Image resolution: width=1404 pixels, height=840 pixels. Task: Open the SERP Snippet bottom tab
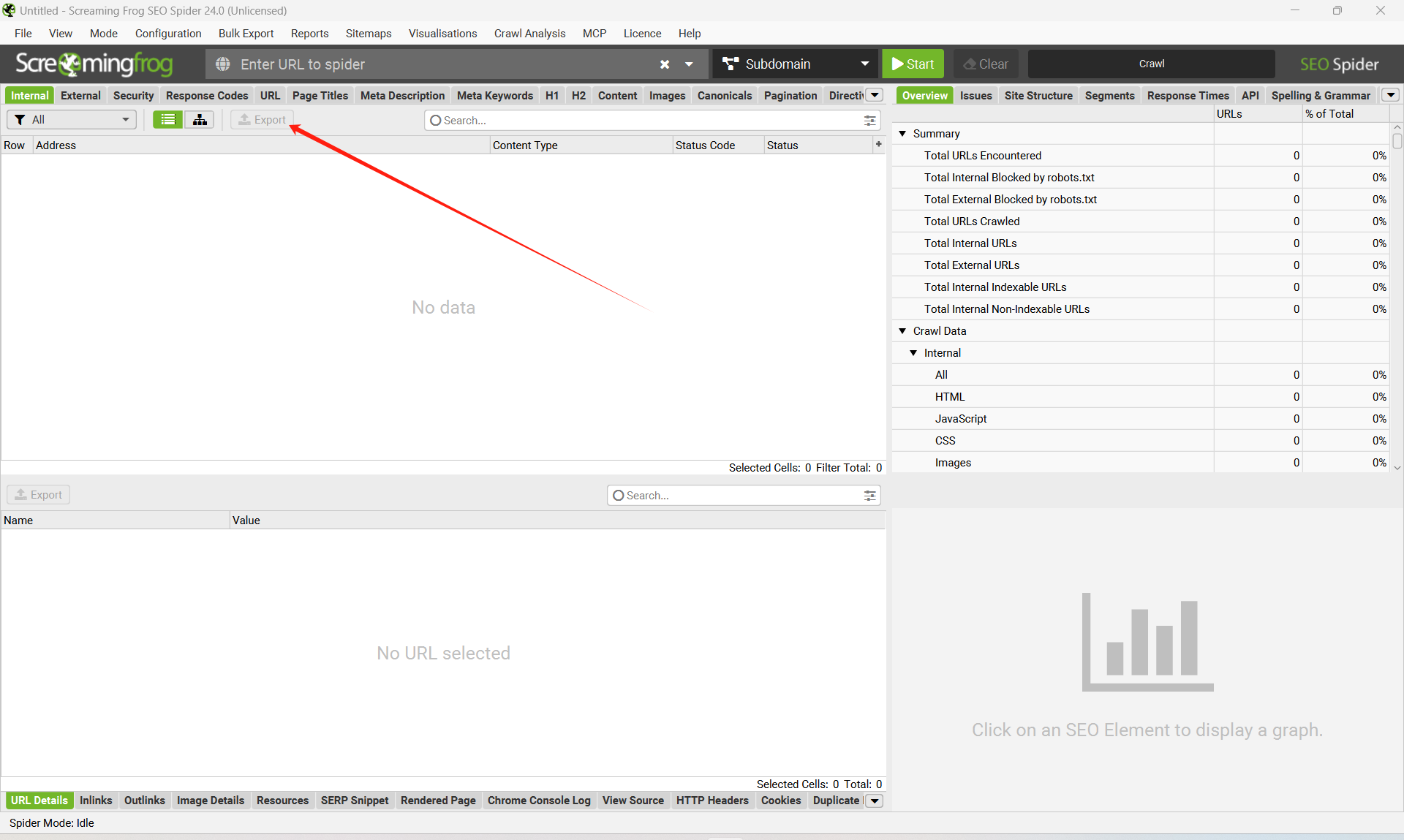pyautogui.click(x=355, y=801)
